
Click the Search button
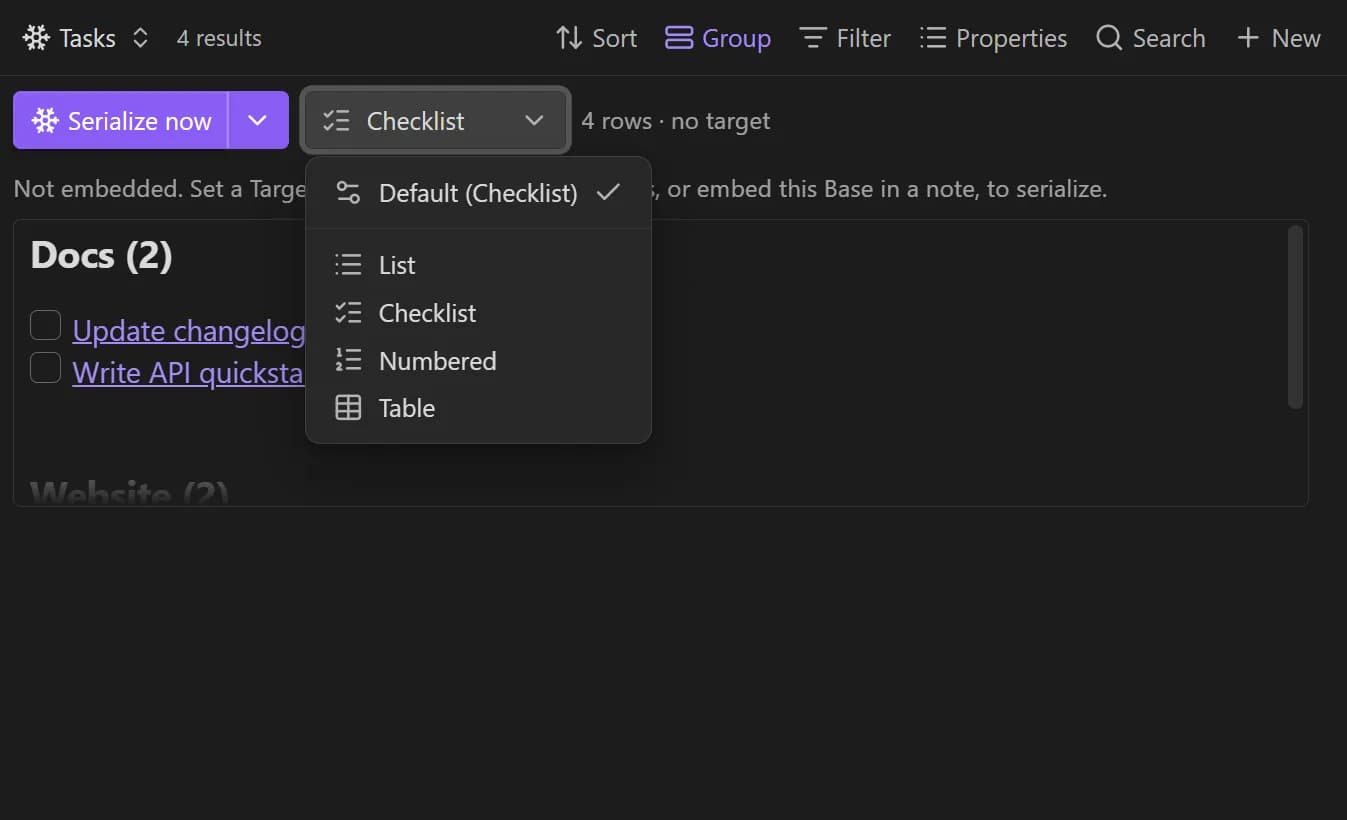(x=1150, y=38)
